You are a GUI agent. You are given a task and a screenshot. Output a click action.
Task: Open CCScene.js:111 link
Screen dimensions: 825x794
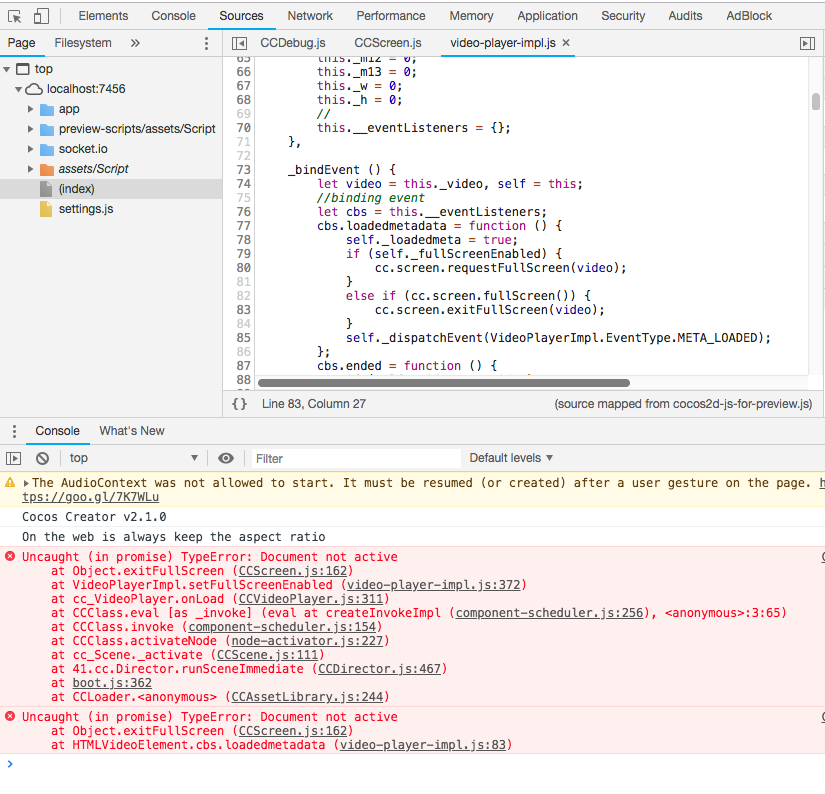pos(268,655)
